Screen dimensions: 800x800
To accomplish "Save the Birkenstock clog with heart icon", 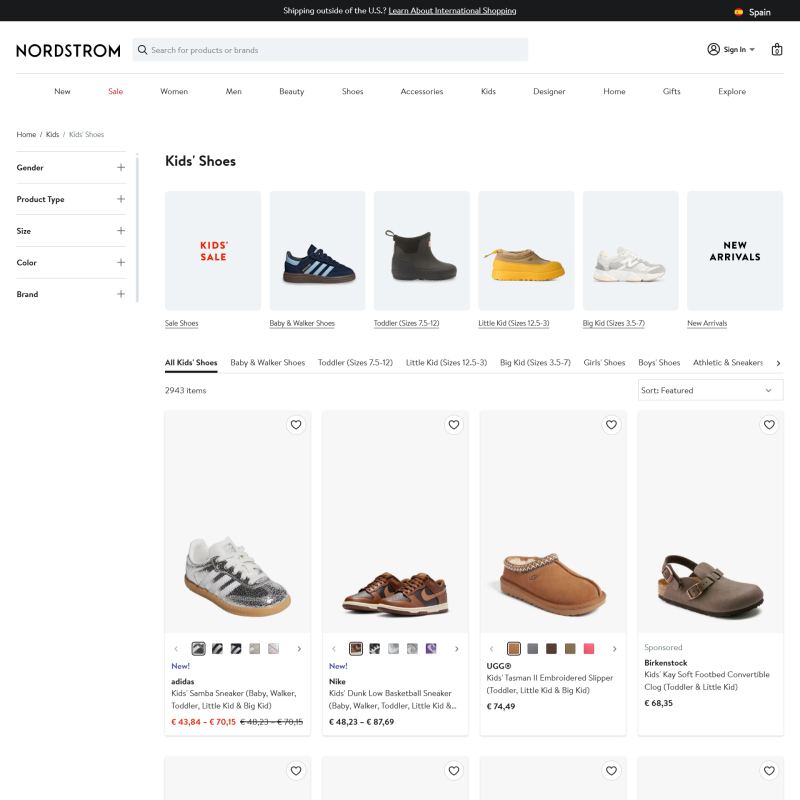I will 769,424.
